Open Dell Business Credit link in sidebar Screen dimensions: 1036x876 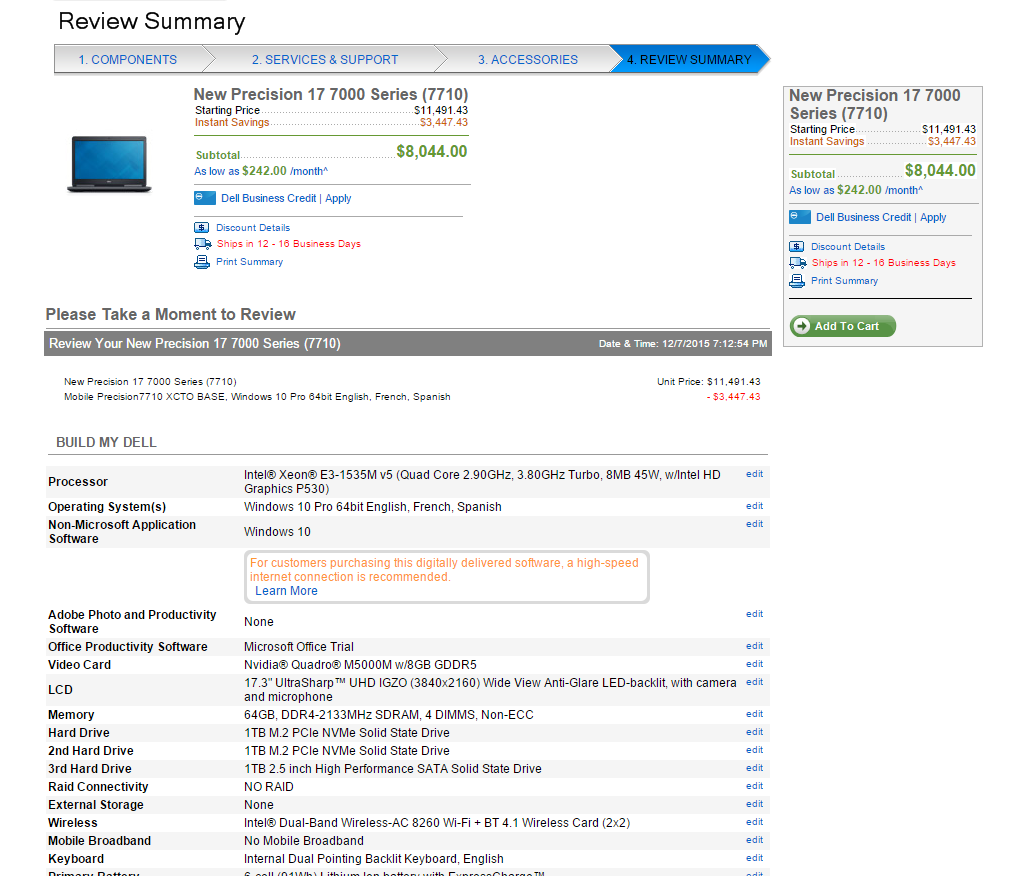[x=864, y=217]
